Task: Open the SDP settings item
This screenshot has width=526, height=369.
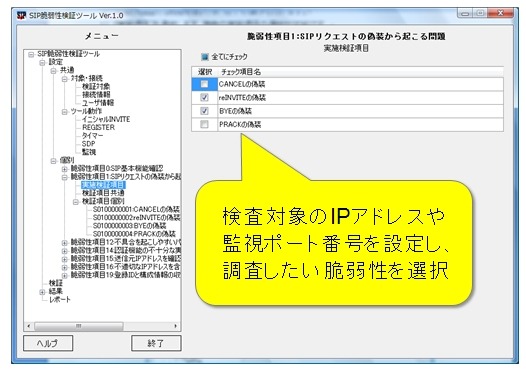Action: pos(89,144)
